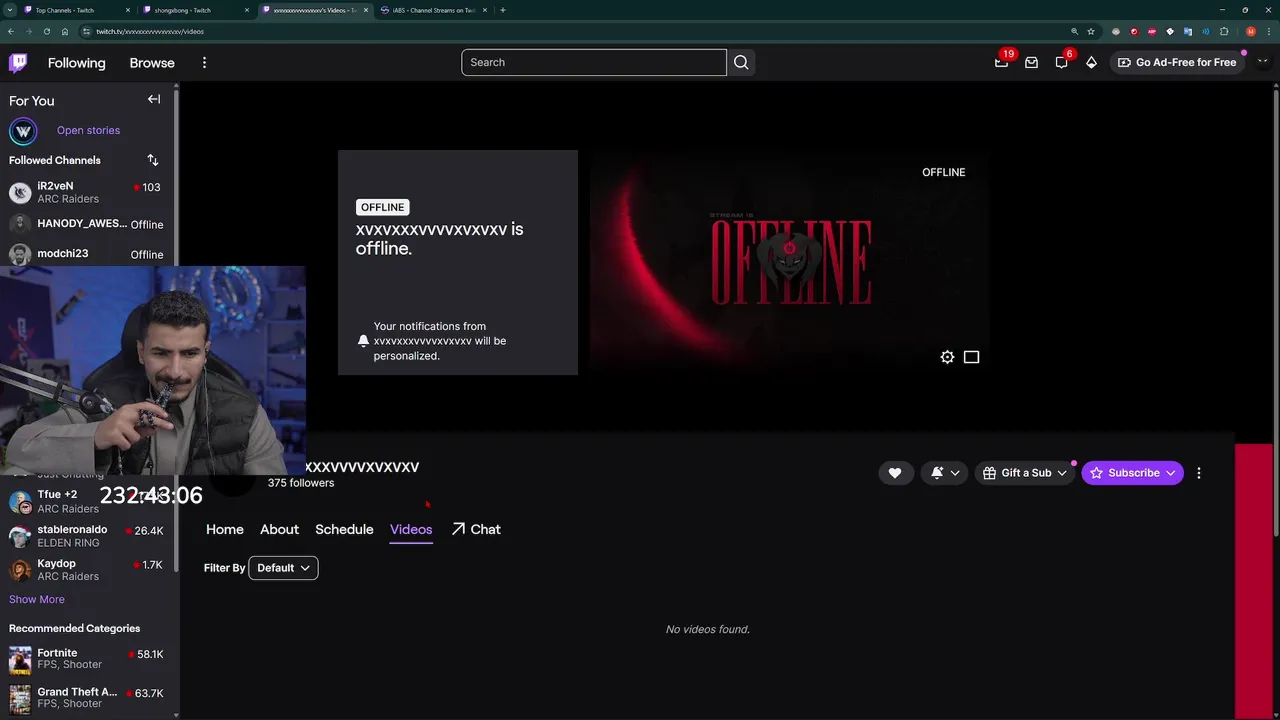The image size is (1280, 720).
Task: Open browser tab search chevron dropdown
Action: click(x=9, y=10)
